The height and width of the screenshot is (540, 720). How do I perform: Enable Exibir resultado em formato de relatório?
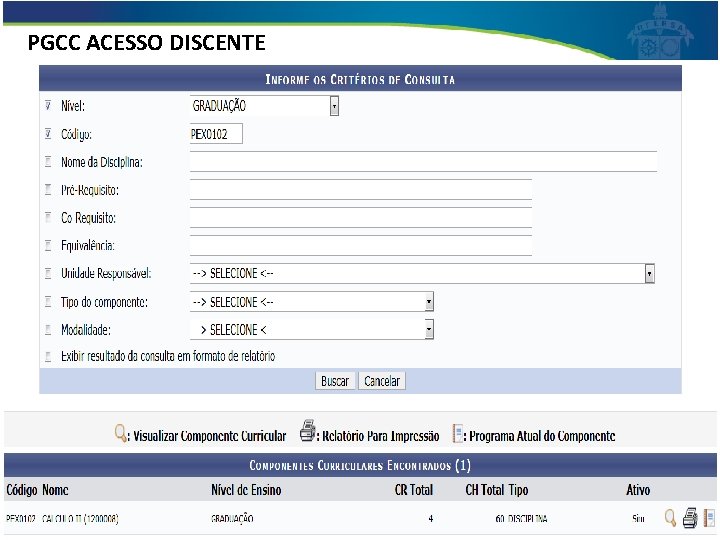coord(48,356)
